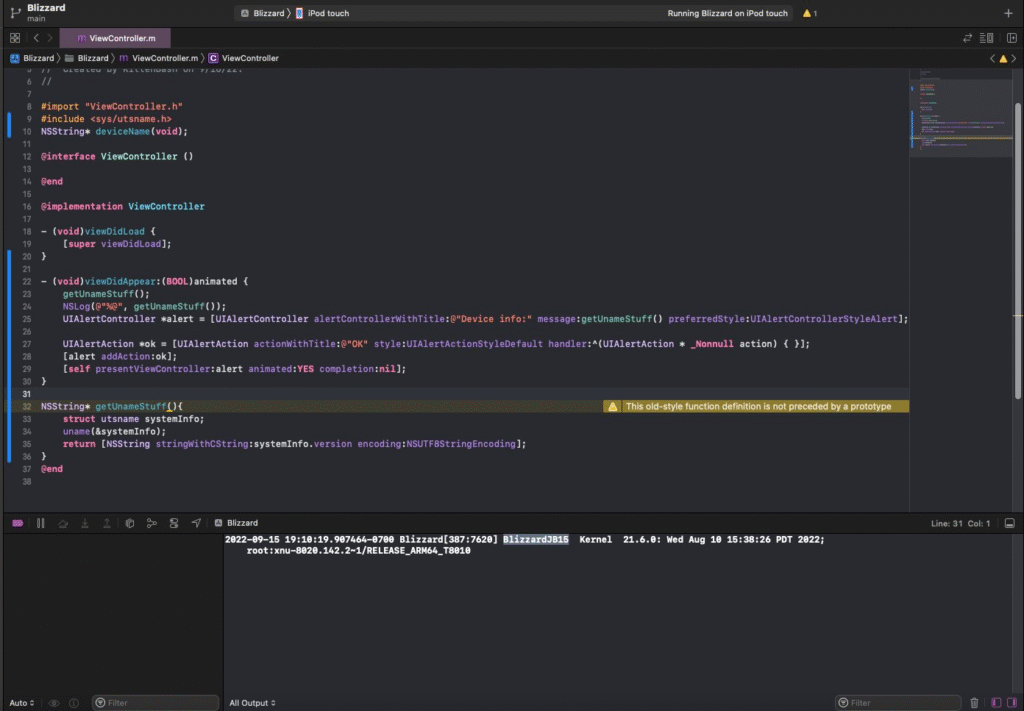Click NSUTF8StringEncoding in the code
Screen dimensions: 1024x711
[x=460, y=444]
